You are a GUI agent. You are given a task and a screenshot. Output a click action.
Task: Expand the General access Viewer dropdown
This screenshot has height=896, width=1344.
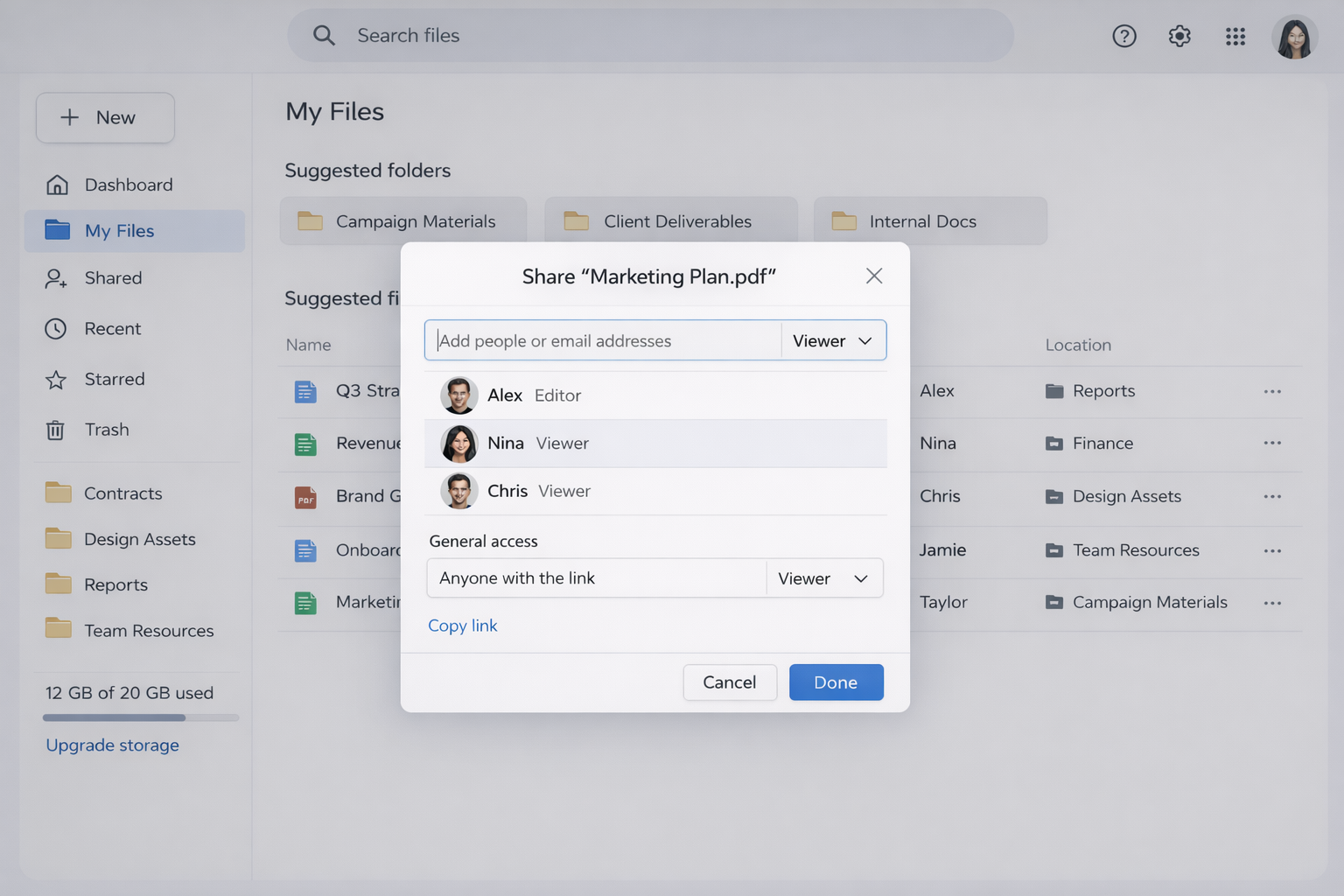(823, 578)
